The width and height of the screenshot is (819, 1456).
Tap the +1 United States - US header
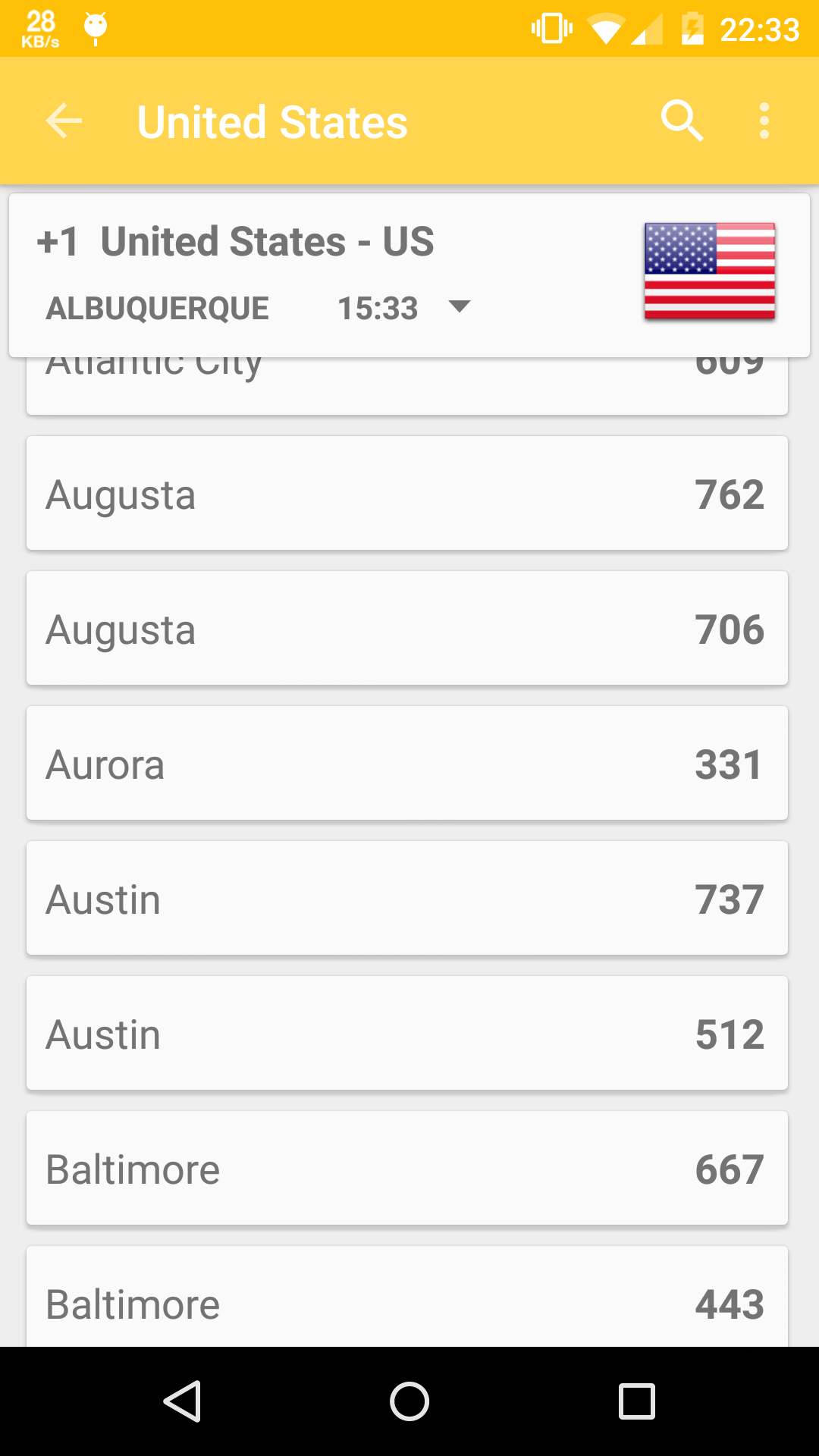coord(235,242)
